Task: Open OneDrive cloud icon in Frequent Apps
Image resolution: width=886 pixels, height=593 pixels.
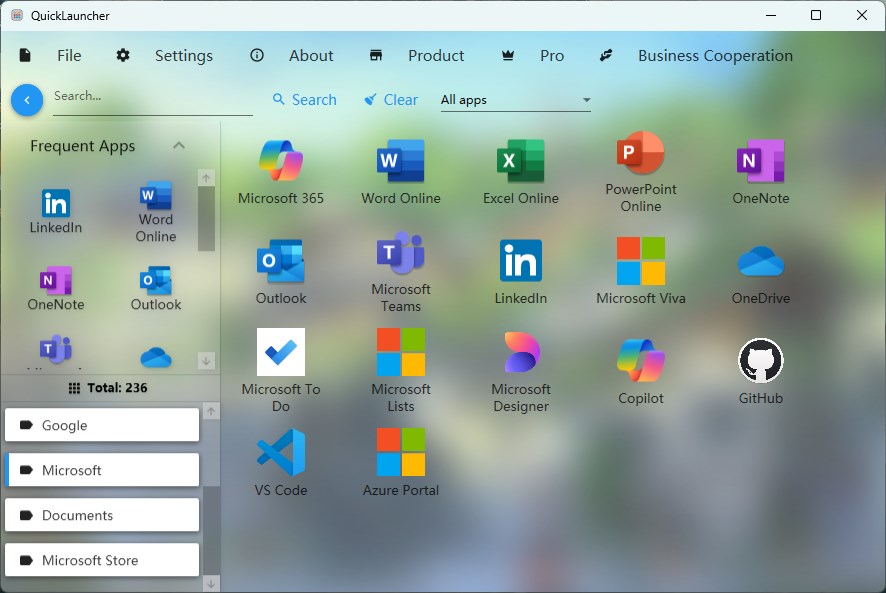Action: (155, 358)
